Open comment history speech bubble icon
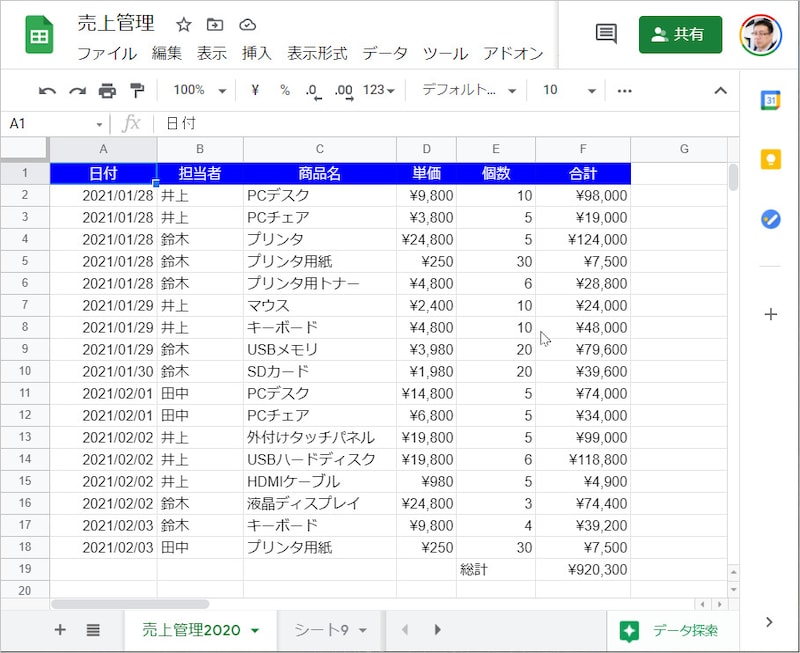 point(606,34)
